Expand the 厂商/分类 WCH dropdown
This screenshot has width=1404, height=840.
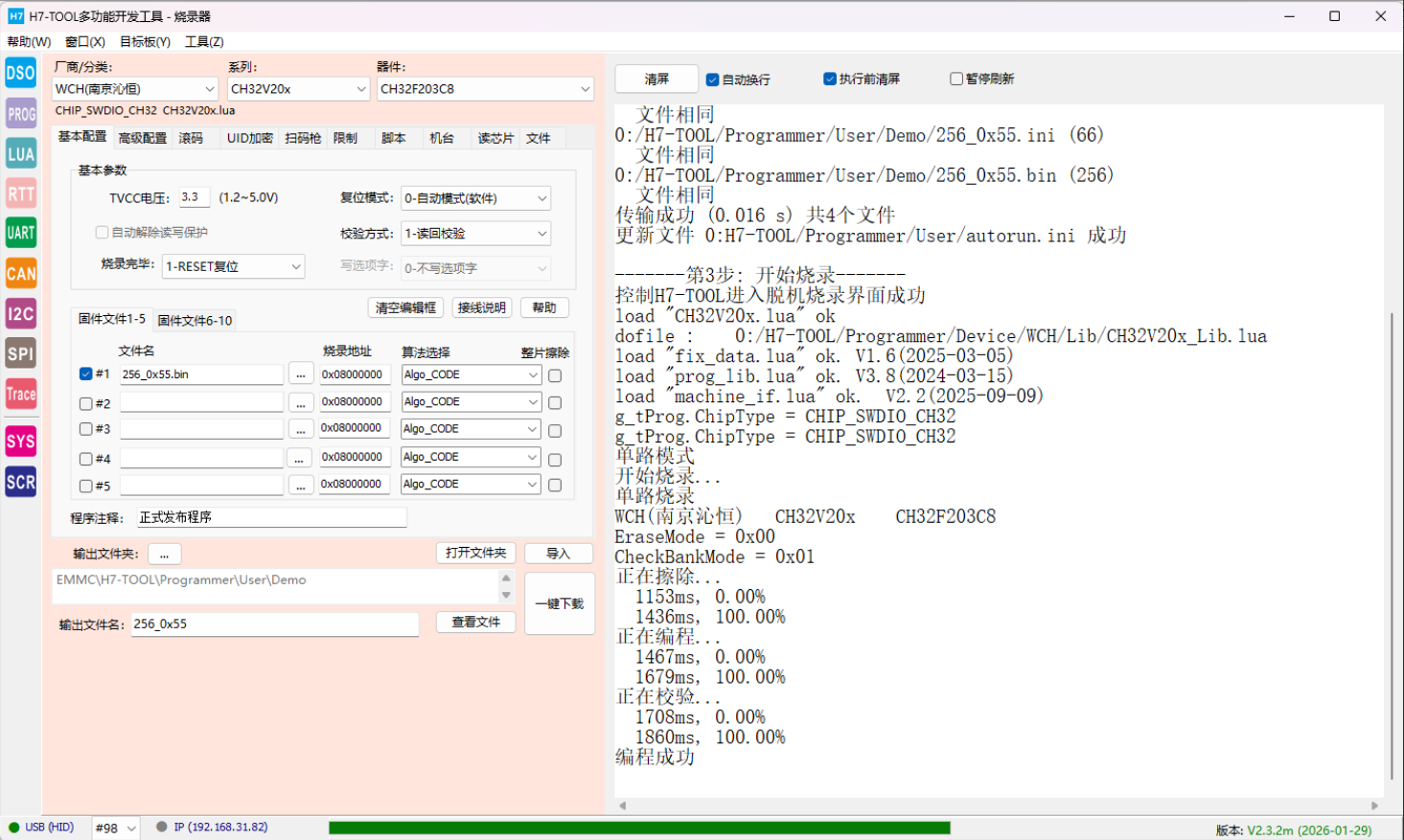pos(135,89)
